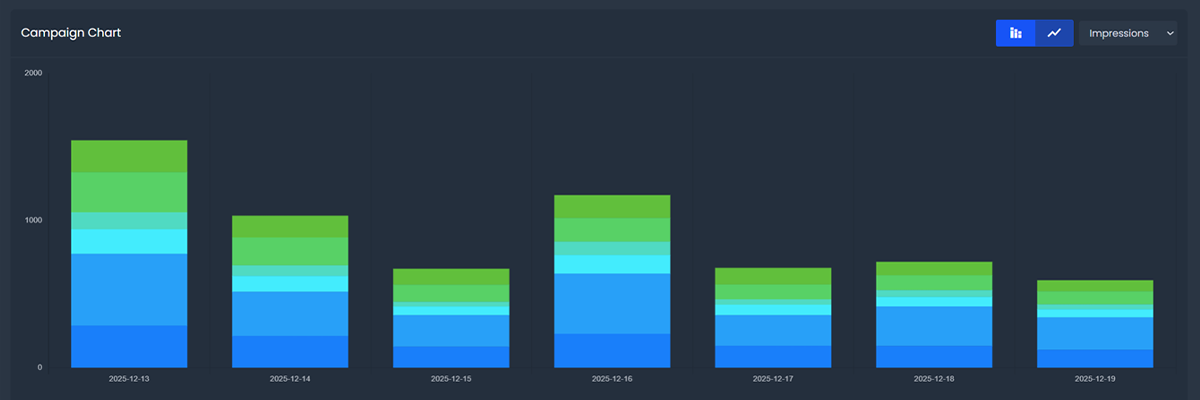This screenshot has height=400, width=1200.
Task: Click the medium blue segment of 2025-12-19 bar
Action: coord(1094,333)
